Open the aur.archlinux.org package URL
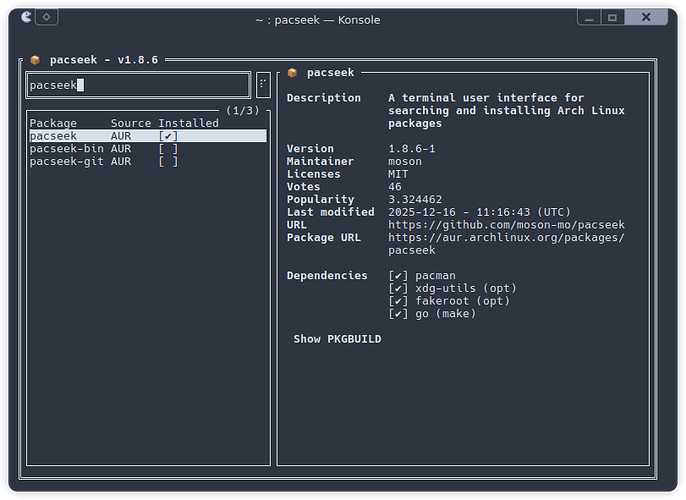Image resolution: width=686 pixels, height=500 pixels. click(x=506, y=244)
